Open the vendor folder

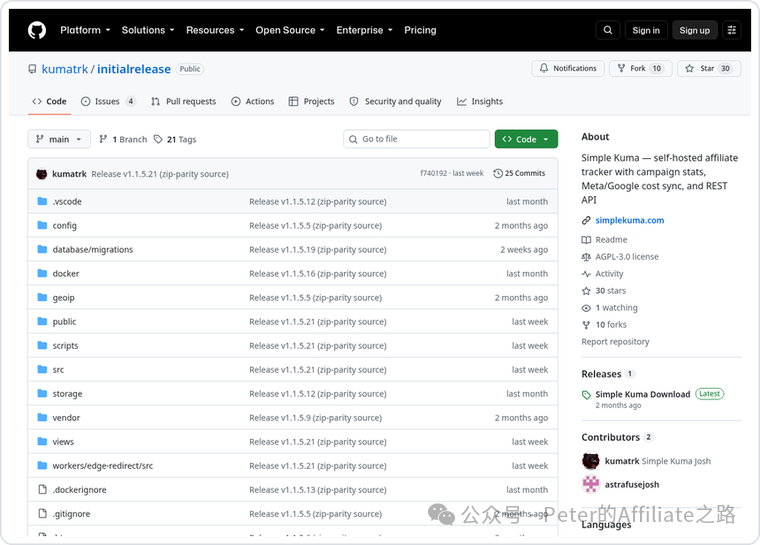(x=66, y=417)
